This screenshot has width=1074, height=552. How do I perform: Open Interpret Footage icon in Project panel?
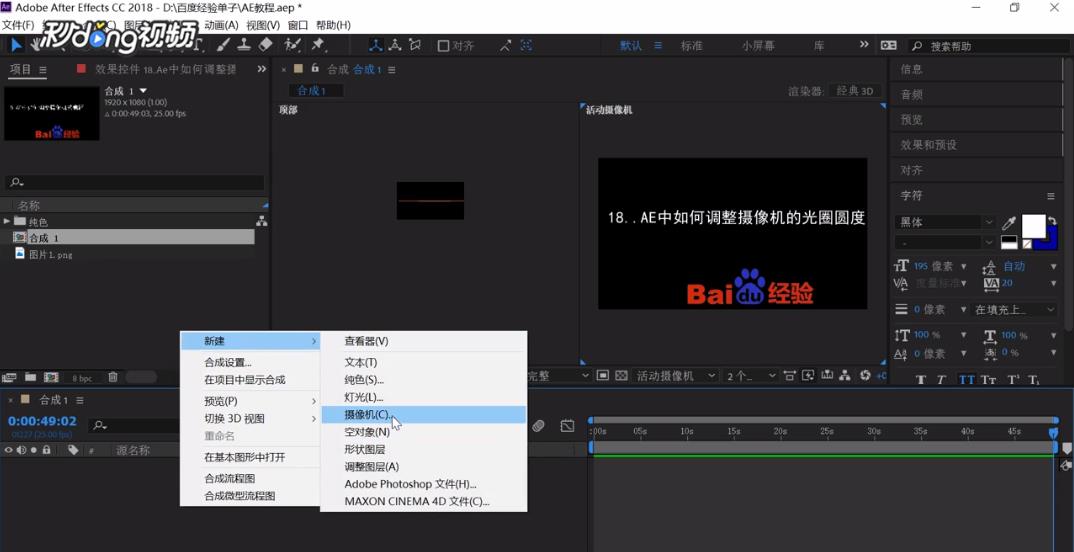(x=9, y=377)
